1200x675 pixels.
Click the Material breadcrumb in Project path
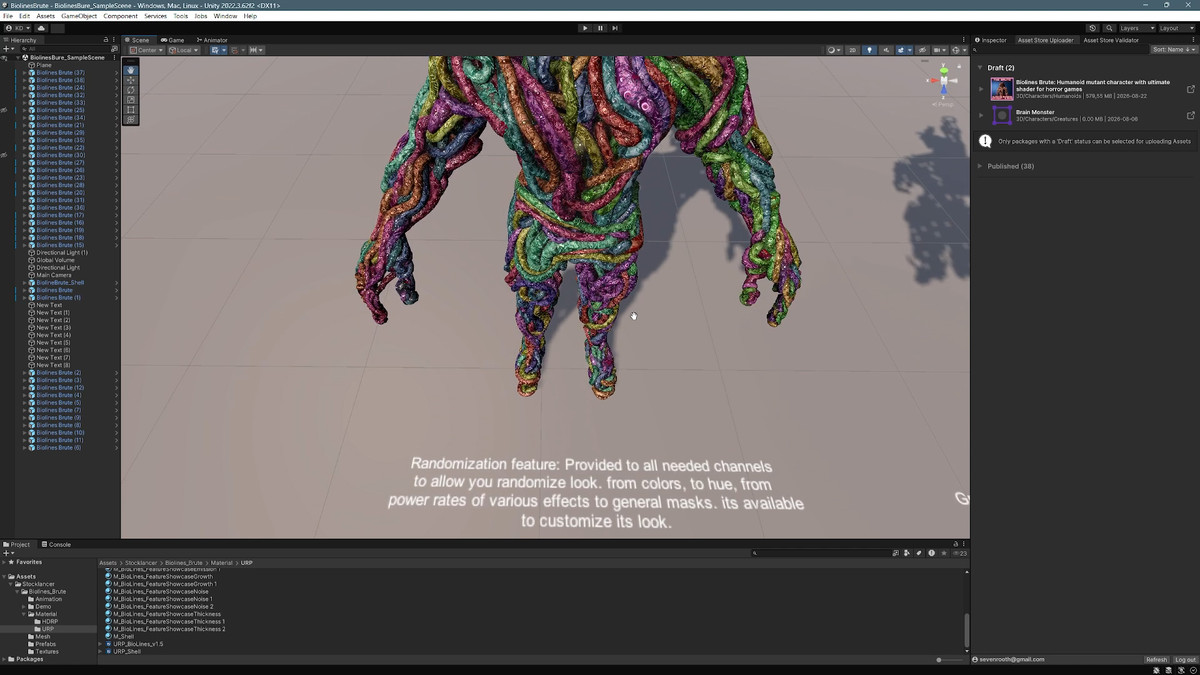coord(222,563)
